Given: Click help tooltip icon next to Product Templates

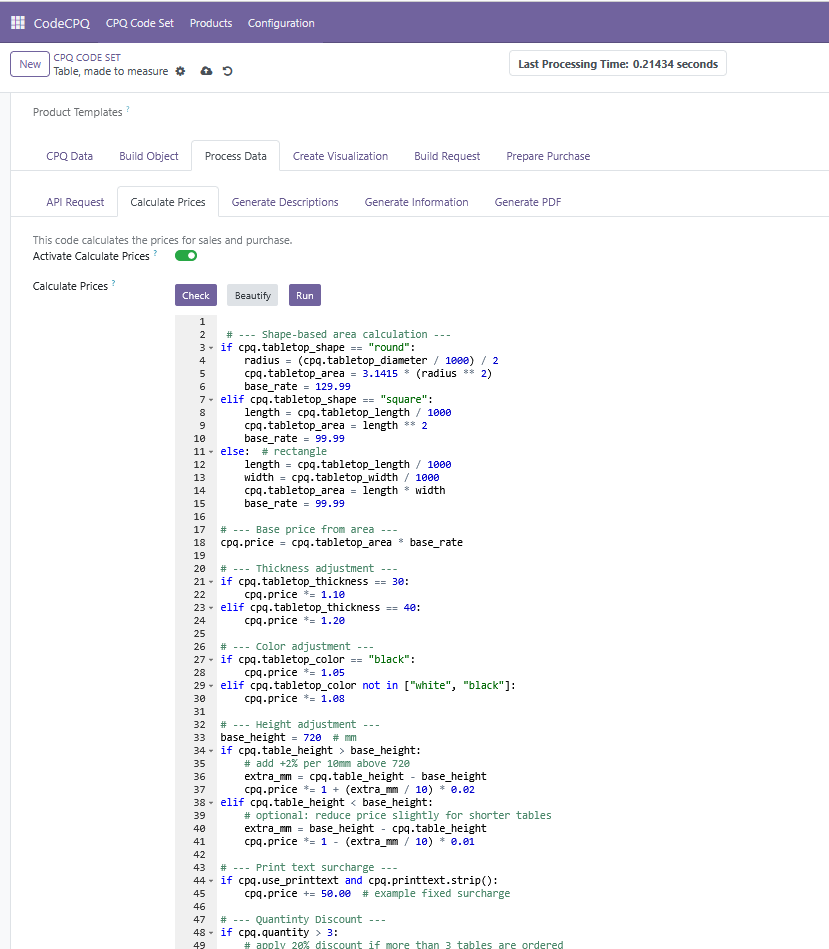Looking at the screenshot, I should pyautogui.click(x=128, y=110).
